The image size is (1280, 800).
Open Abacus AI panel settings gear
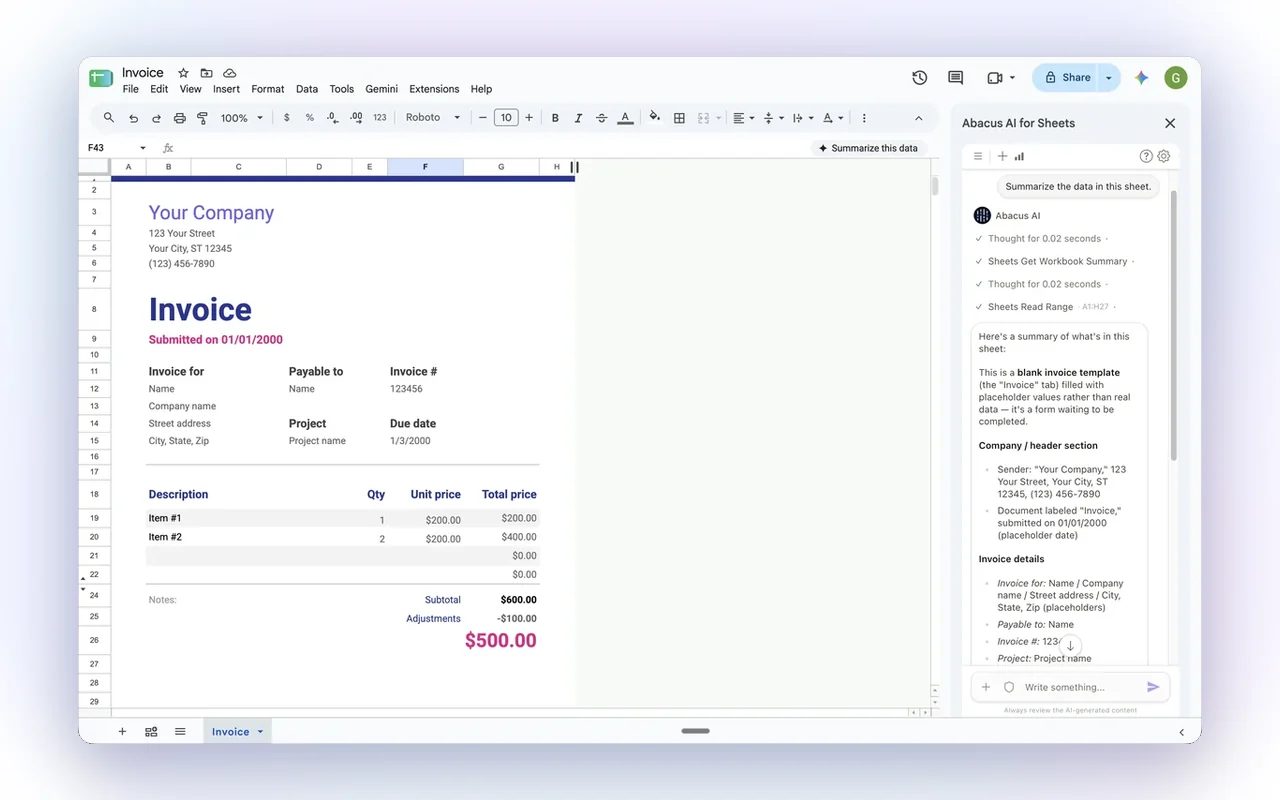1164,156
